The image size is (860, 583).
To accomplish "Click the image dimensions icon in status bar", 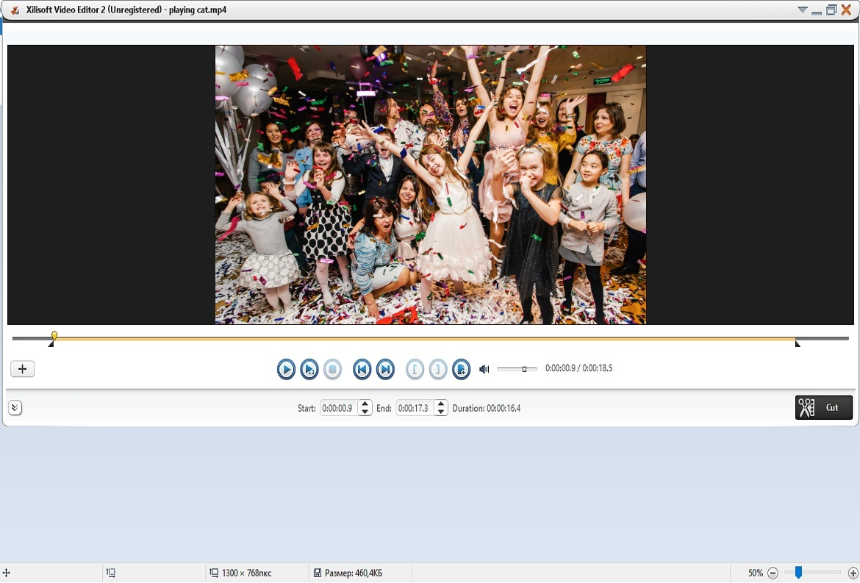I will [214, 573].
